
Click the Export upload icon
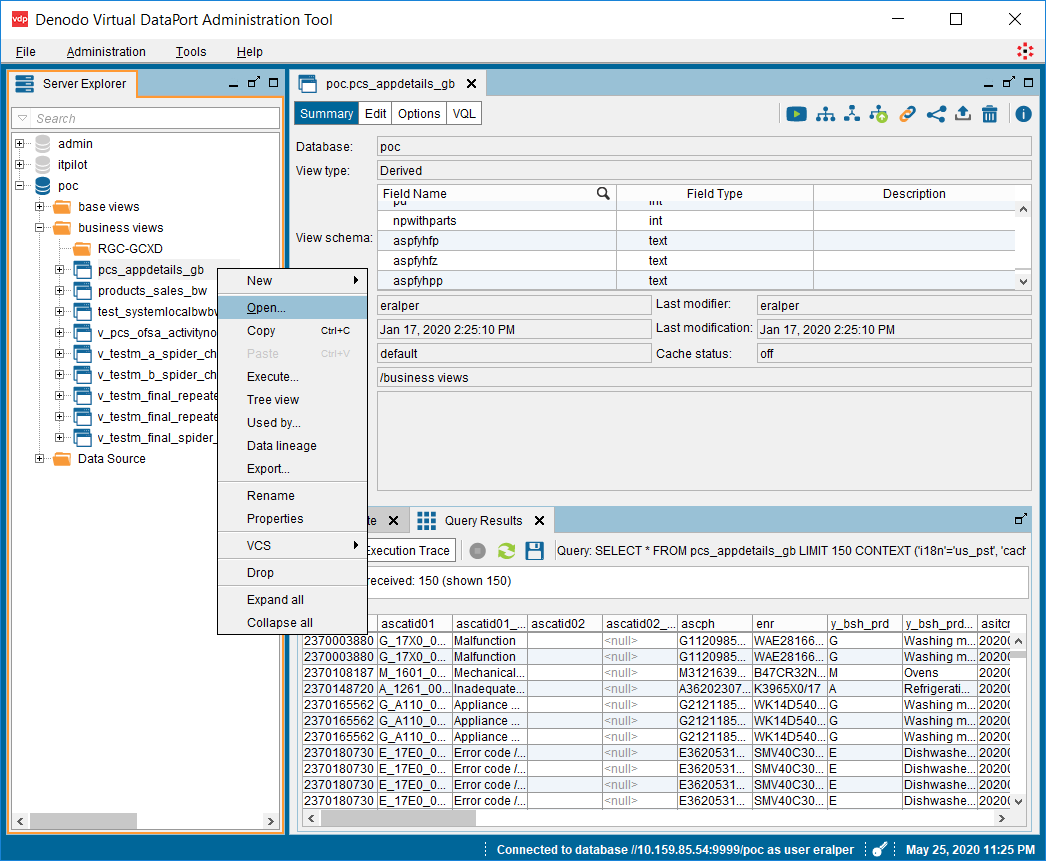pos(963,114)
